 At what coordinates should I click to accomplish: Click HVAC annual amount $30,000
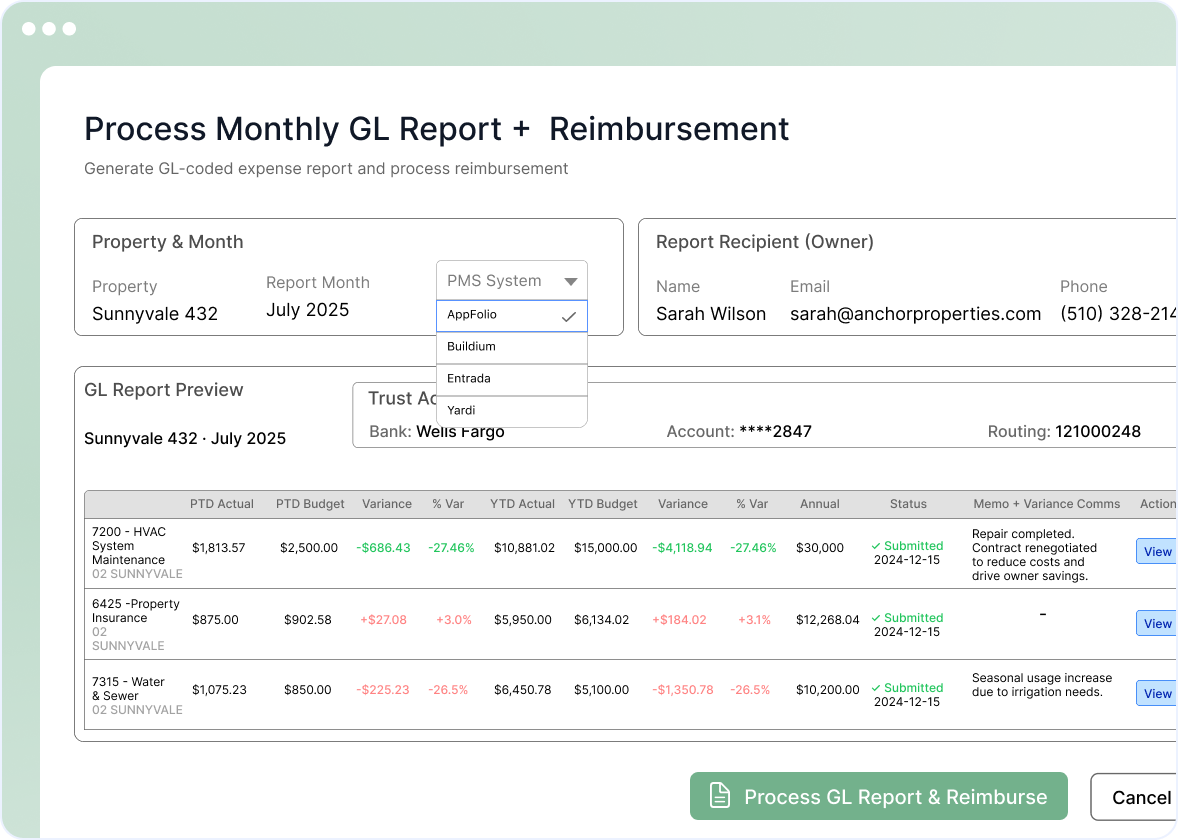pos(820,548)
